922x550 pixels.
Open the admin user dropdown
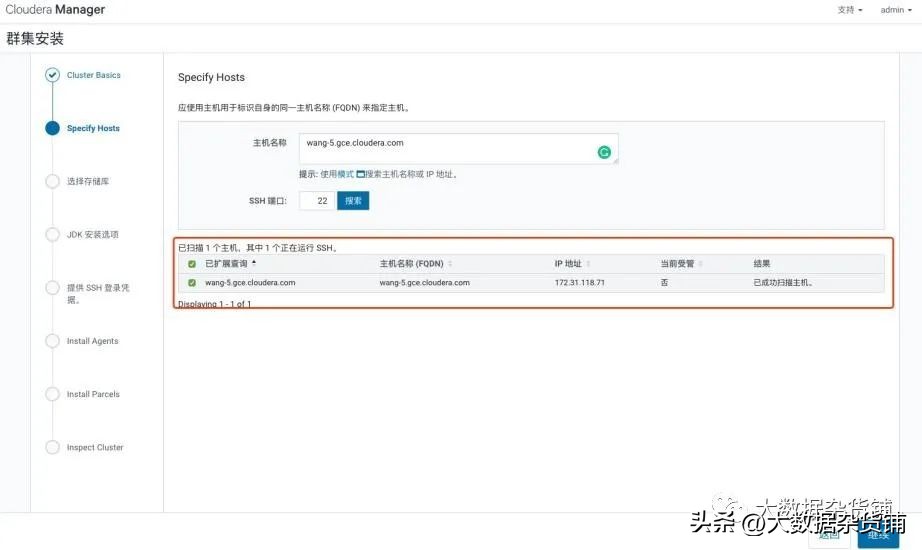coord(896,10)
